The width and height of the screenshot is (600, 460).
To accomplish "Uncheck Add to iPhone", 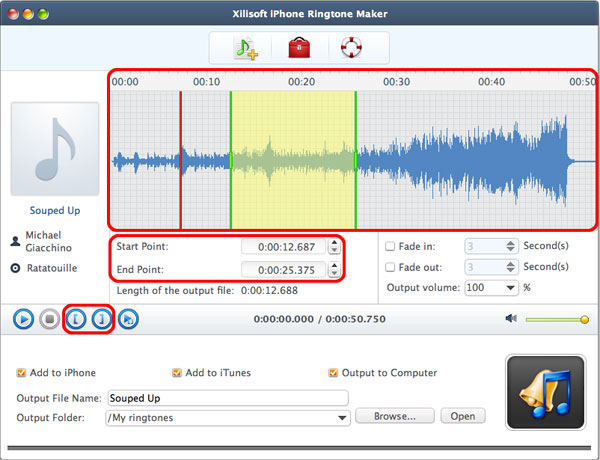I will 21,373.
